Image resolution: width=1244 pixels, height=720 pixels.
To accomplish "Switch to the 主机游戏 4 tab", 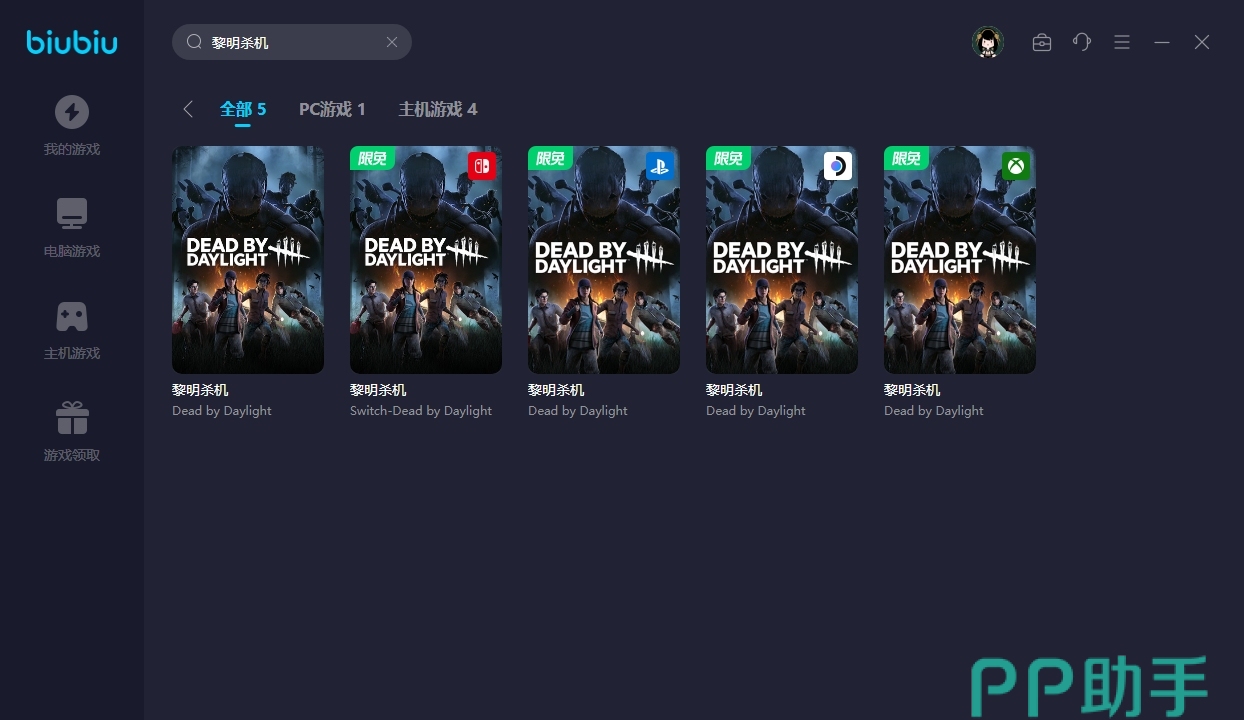I will pyautogui.click(x=437, y=109).
